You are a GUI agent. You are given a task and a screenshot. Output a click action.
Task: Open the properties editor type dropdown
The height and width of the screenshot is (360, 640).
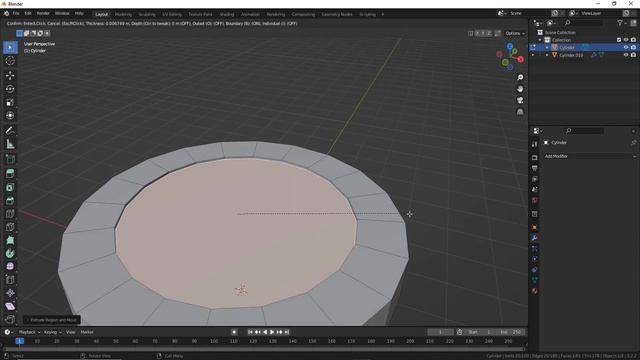pyautogui.click(x=538, y=131)
